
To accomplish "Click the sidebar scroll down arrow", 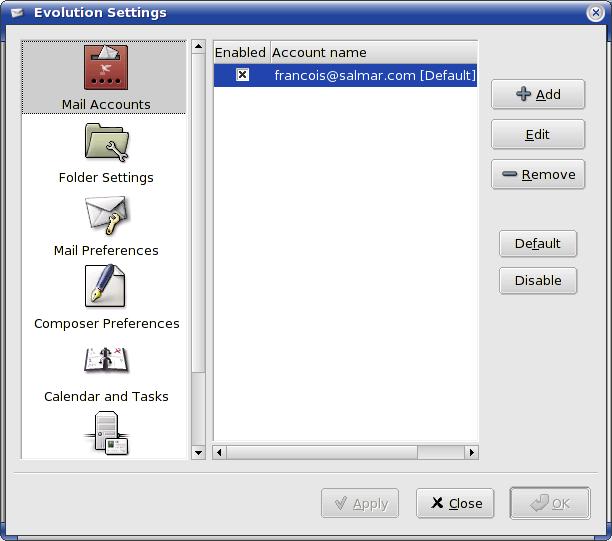I will pos(198,453).
